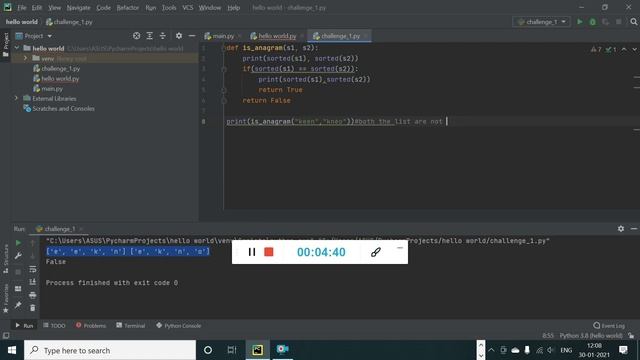Image resolution: width=640 pixels, height=360 pixels.
Task: Open the Navigate menu
Action: (78, 8)
